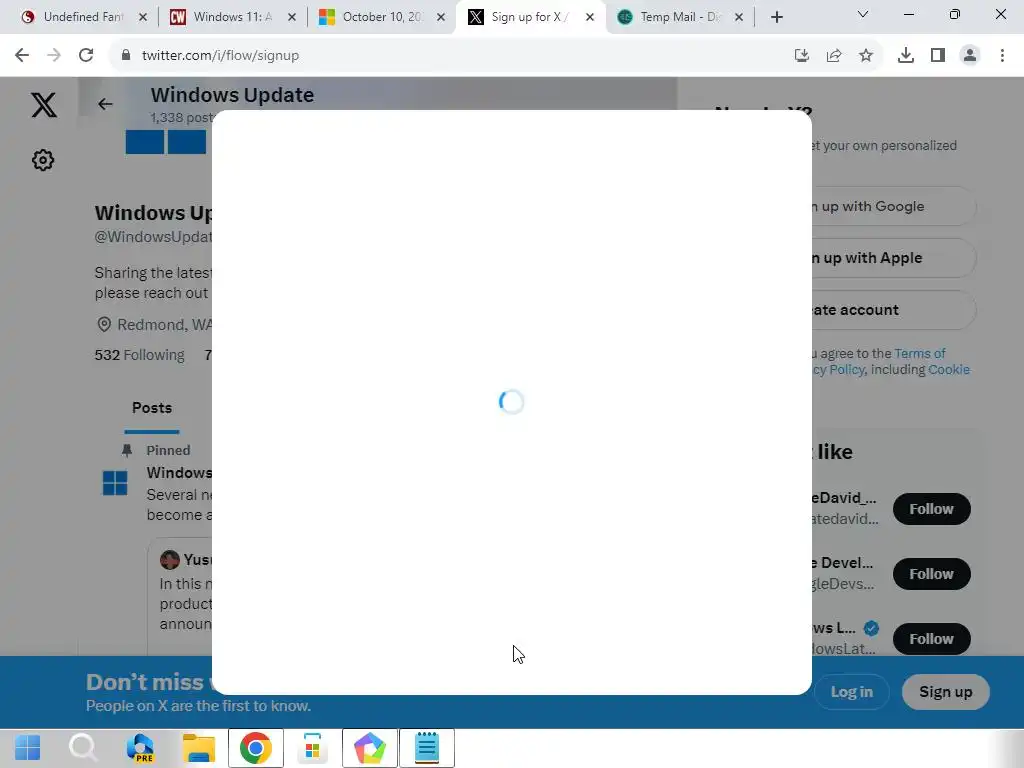Go back with the browser back arrow
The height and width of the screenshot is (768, 1024).
(22, 56)
